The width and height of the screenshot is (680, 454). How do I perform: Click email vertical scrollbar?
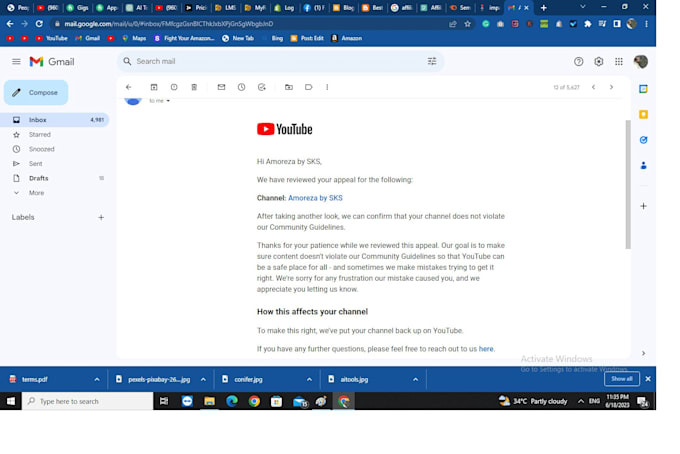(x=628, y=184)
